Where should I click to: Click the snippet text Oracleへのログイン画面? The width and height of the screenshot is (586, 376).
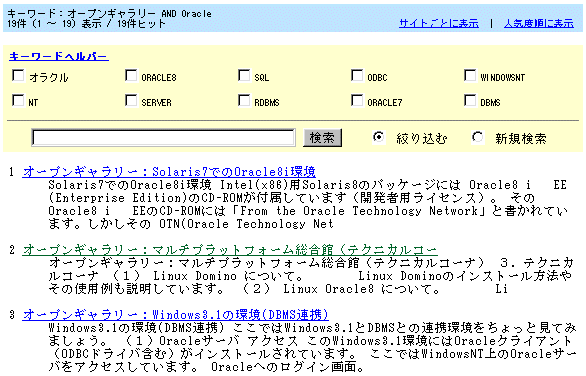coord(287,367)
